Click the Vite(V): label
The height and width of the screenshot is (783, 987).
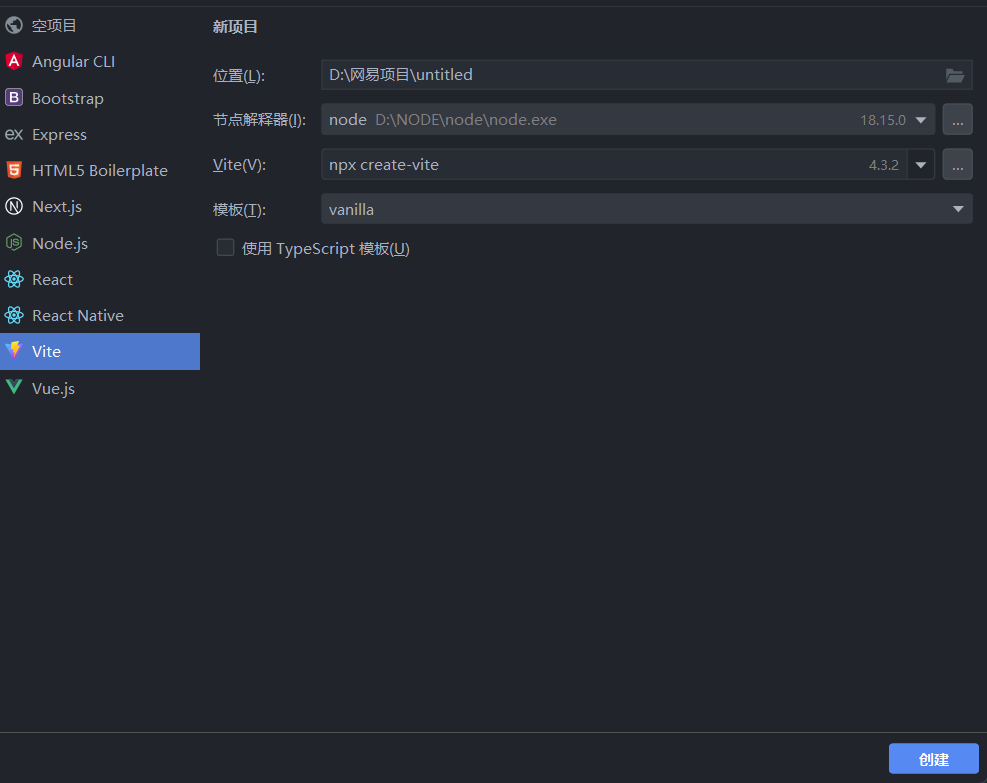tap(239, 165)
